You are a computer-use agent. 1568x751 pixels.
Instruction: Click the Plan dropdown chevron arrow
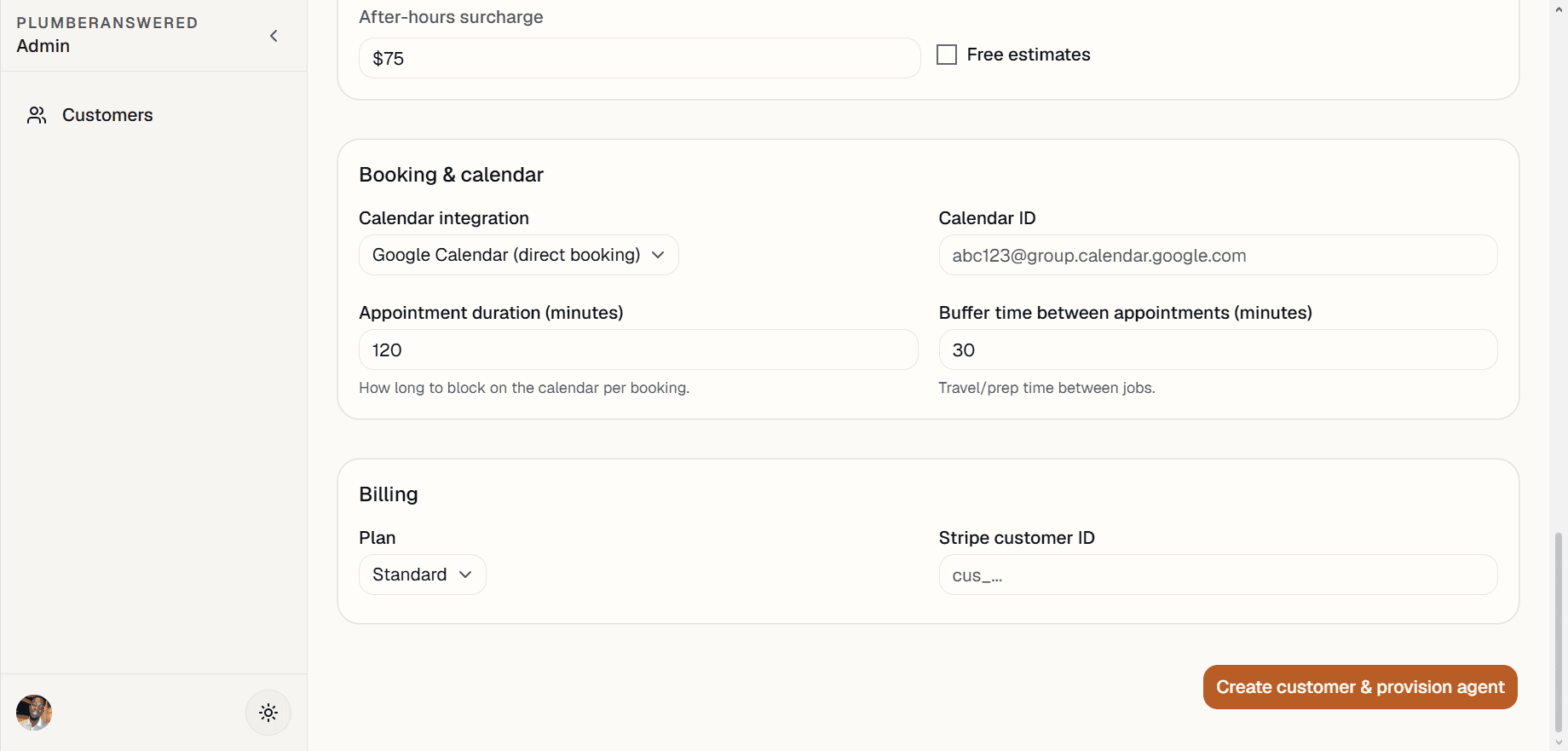[x=465, y=575]
